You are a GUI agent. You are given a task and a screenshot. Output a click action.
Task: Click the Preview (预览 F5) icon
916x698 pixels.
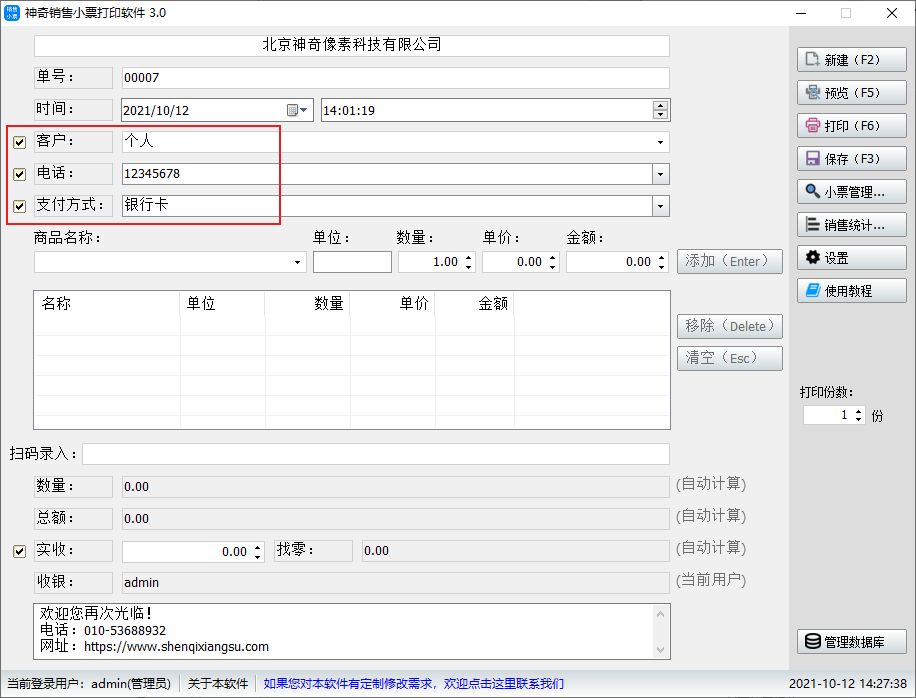point(812,93)
